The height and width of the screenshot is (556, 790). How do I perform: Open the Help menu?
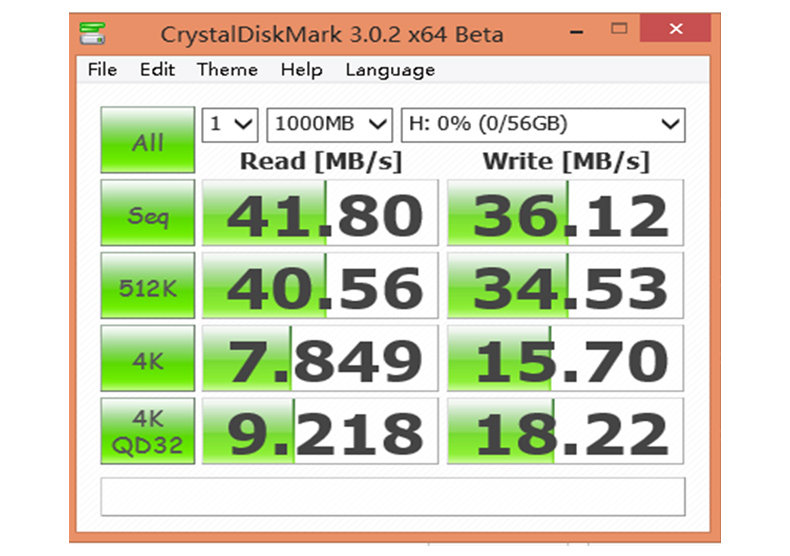click(301, 70)
